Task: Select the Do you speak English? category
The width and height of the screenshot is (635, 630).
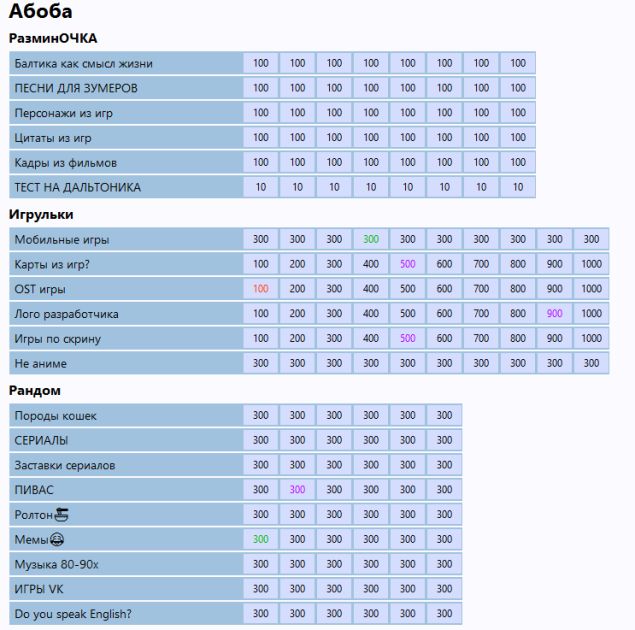Action: [x=73, y=614]
